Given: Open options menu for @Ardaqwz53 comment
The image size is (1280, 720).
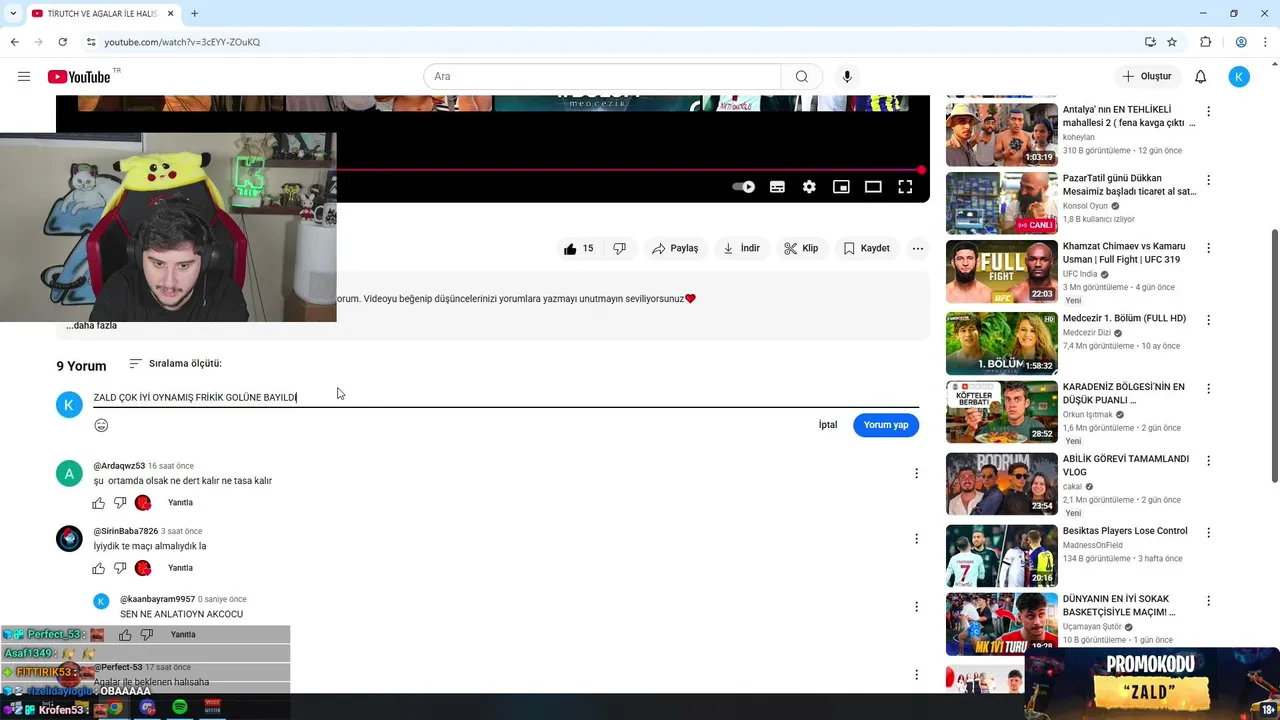Looking at the screenshot, I should click(916, 474).
